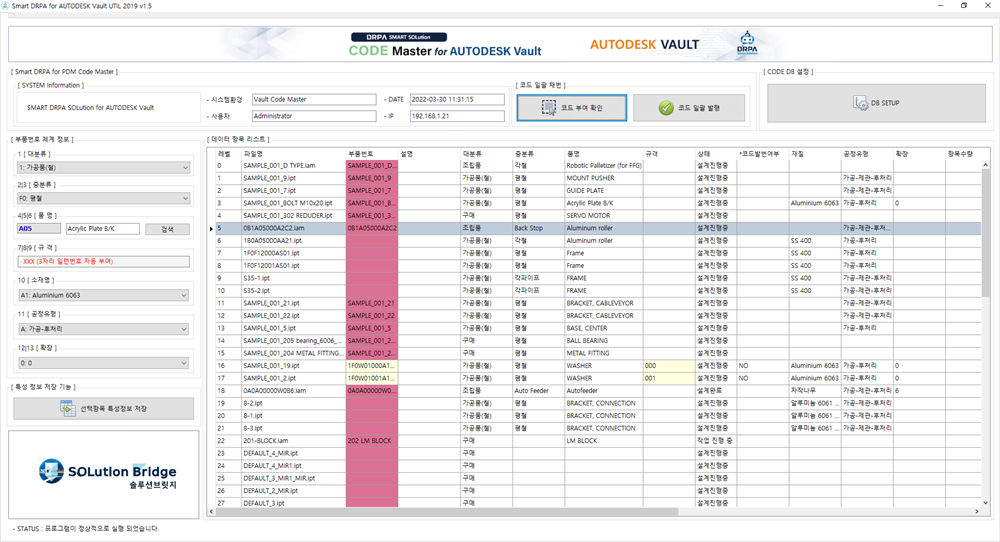Viewport: 1000px width, 542px height.
Task: Open the DB SETUP button
Action: (876, 103)
